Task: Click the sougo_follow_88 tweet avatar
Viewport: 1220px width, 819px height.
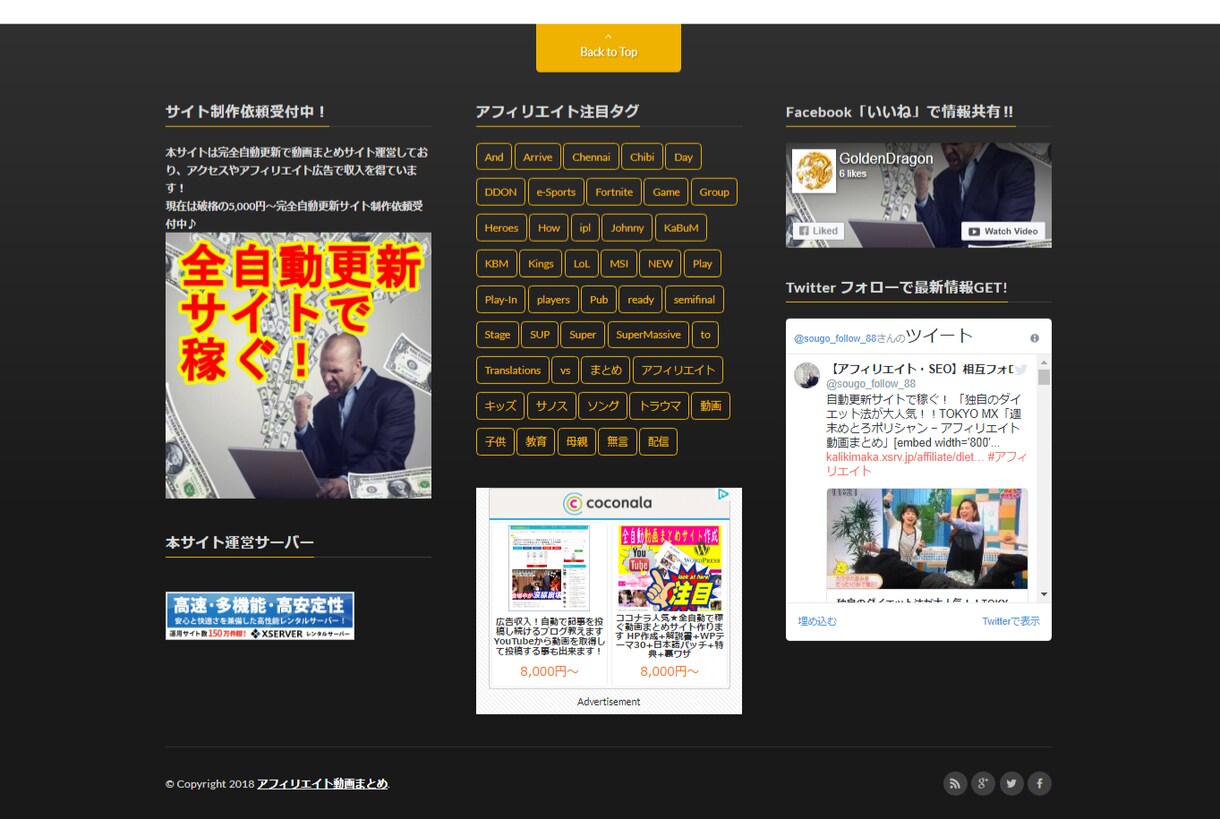Action: 807,375
